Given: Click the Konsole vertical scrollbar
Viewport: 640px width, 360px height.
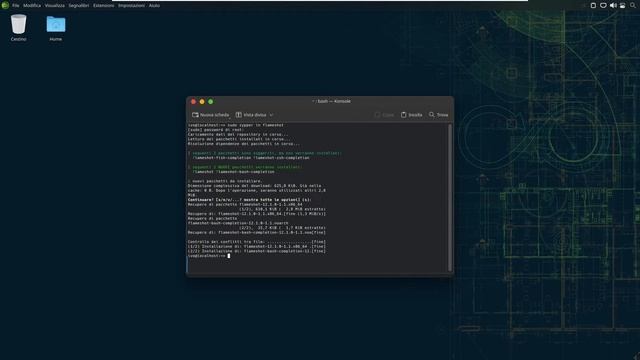Looking at the screenshot, I should (450, 198).
